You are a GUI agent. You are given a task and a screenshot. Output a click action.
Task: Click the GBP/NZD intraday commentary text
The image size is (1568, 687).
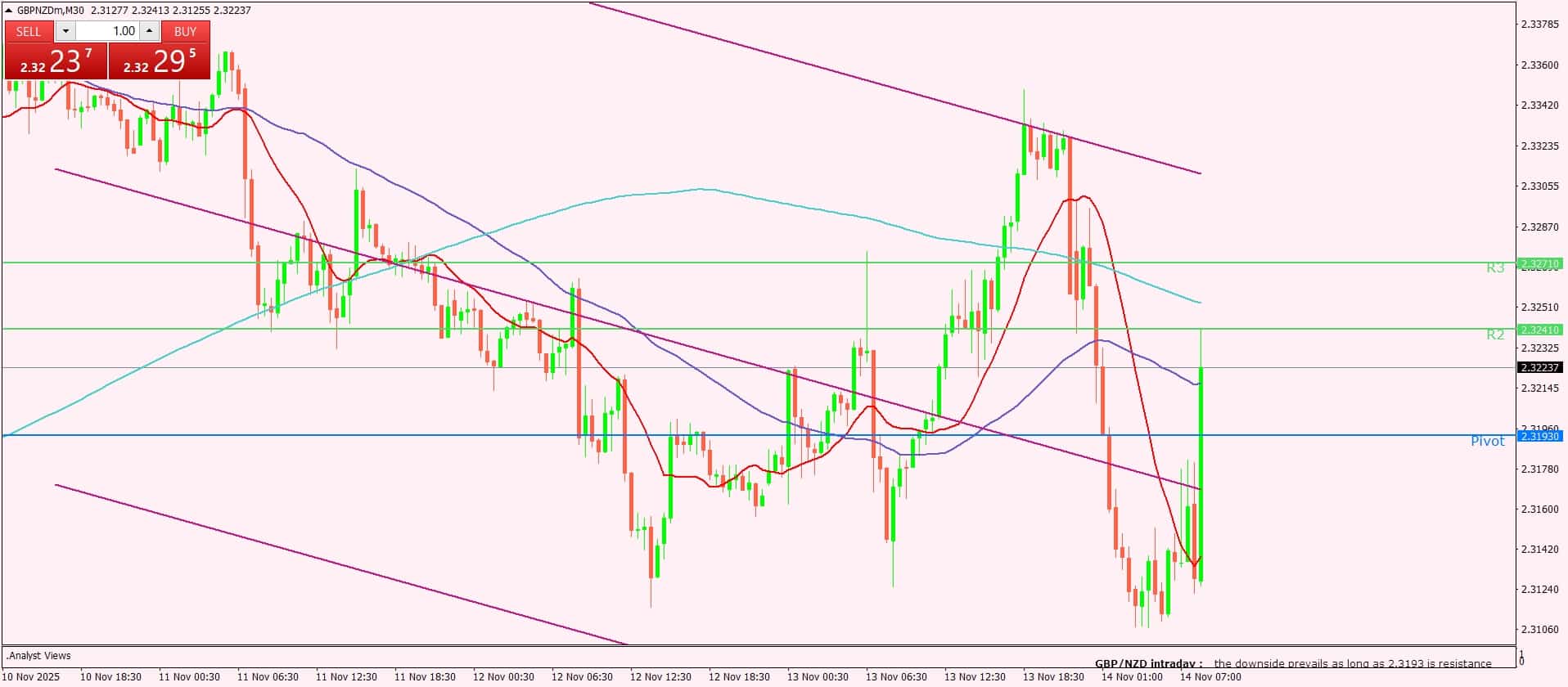click(1293, 663)
